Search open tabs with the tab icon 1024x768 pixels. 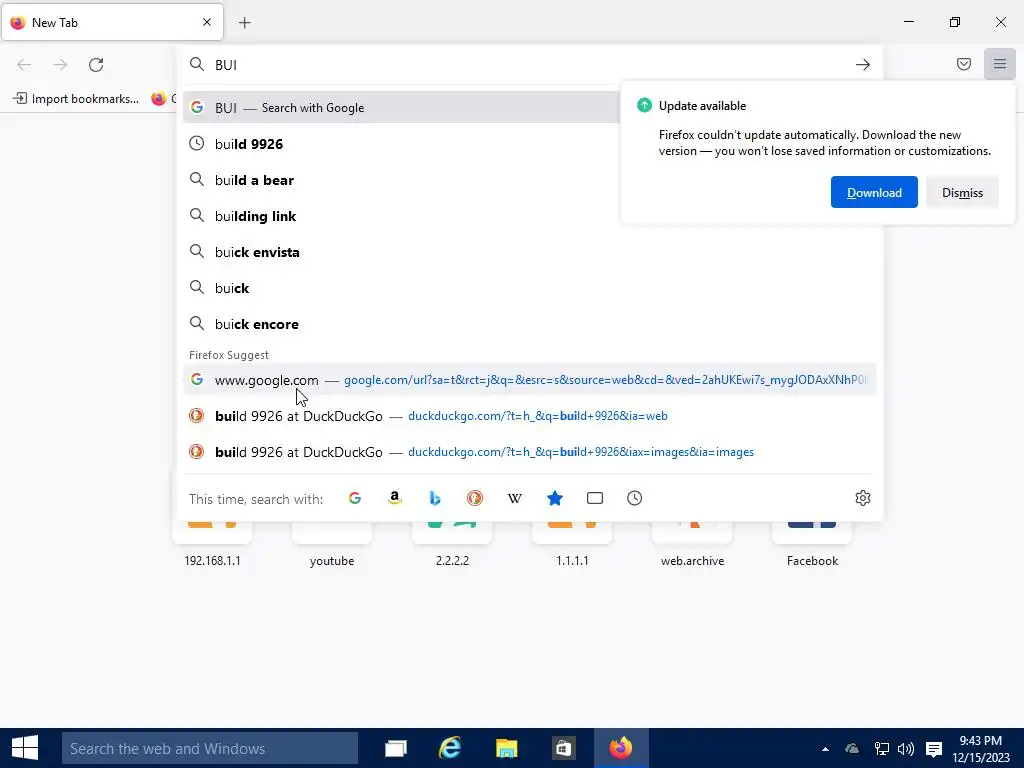coord(595,498)
